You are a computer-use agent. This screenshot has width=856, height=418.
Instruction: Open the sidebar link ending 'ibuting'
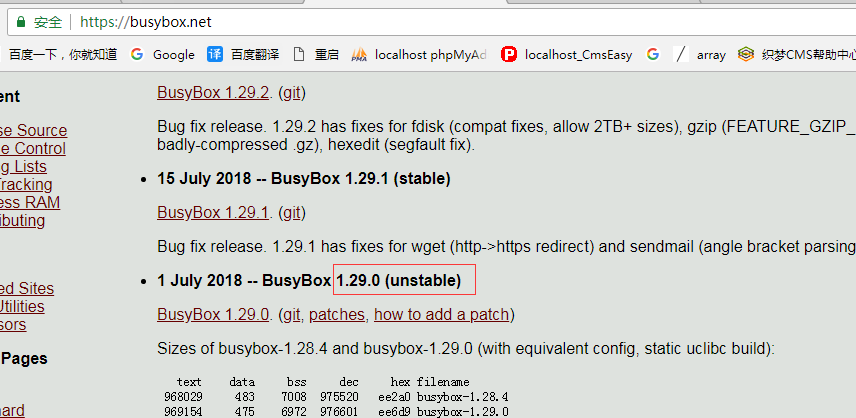pos(22,220)
